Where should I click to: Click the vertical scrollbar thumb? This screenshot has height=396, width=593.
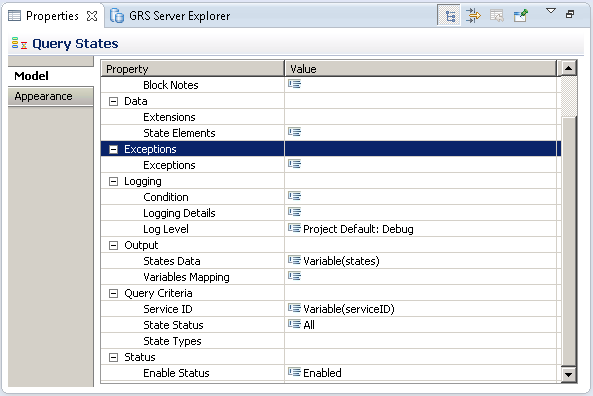[569, 240]
